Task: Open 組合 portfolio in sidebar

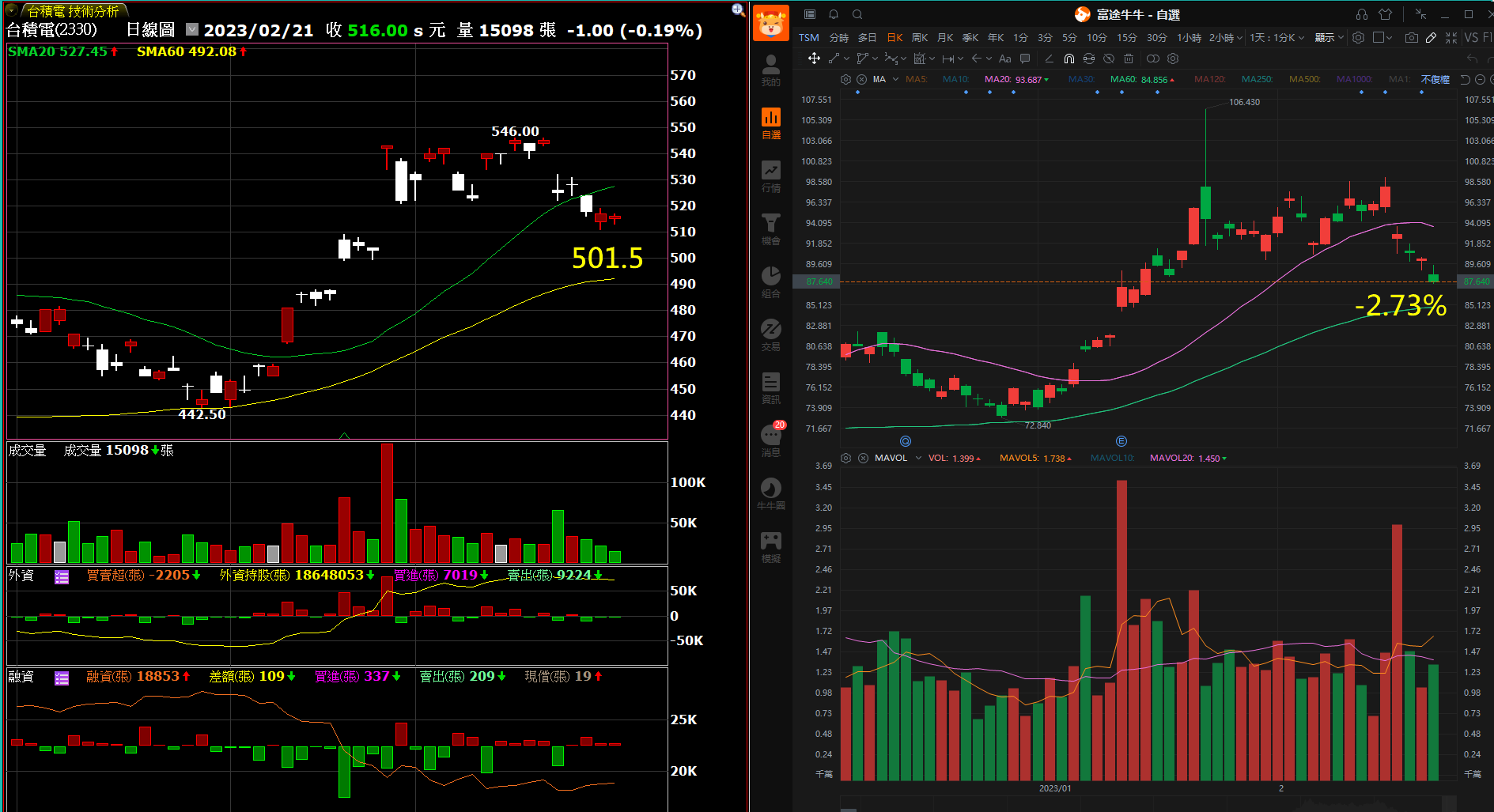Action: (x=771, y=283)
